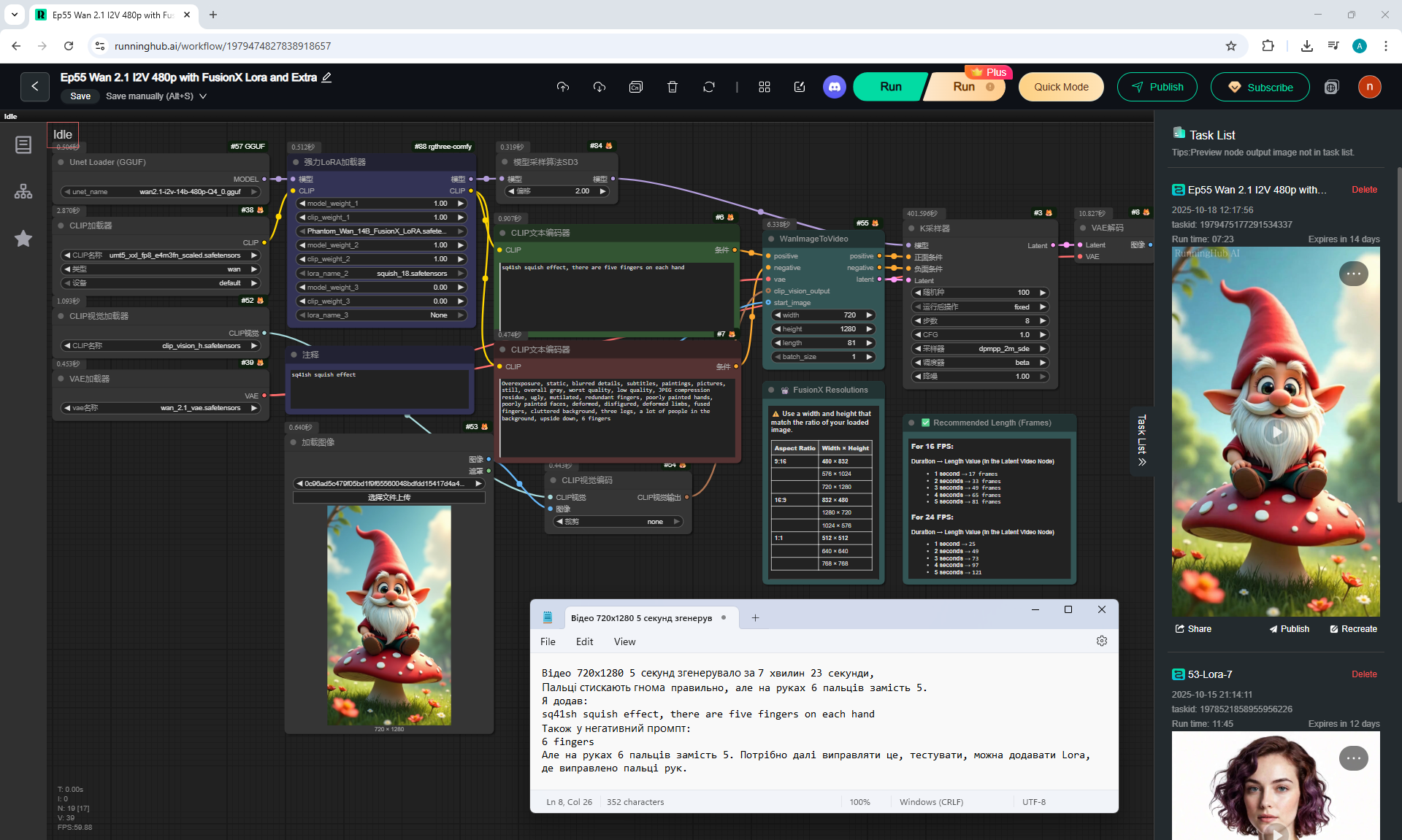Expand the Save manually dropdown chevron
This screenshot has width=1402, height=840.
pyautogui.click(x=203, y=96)
